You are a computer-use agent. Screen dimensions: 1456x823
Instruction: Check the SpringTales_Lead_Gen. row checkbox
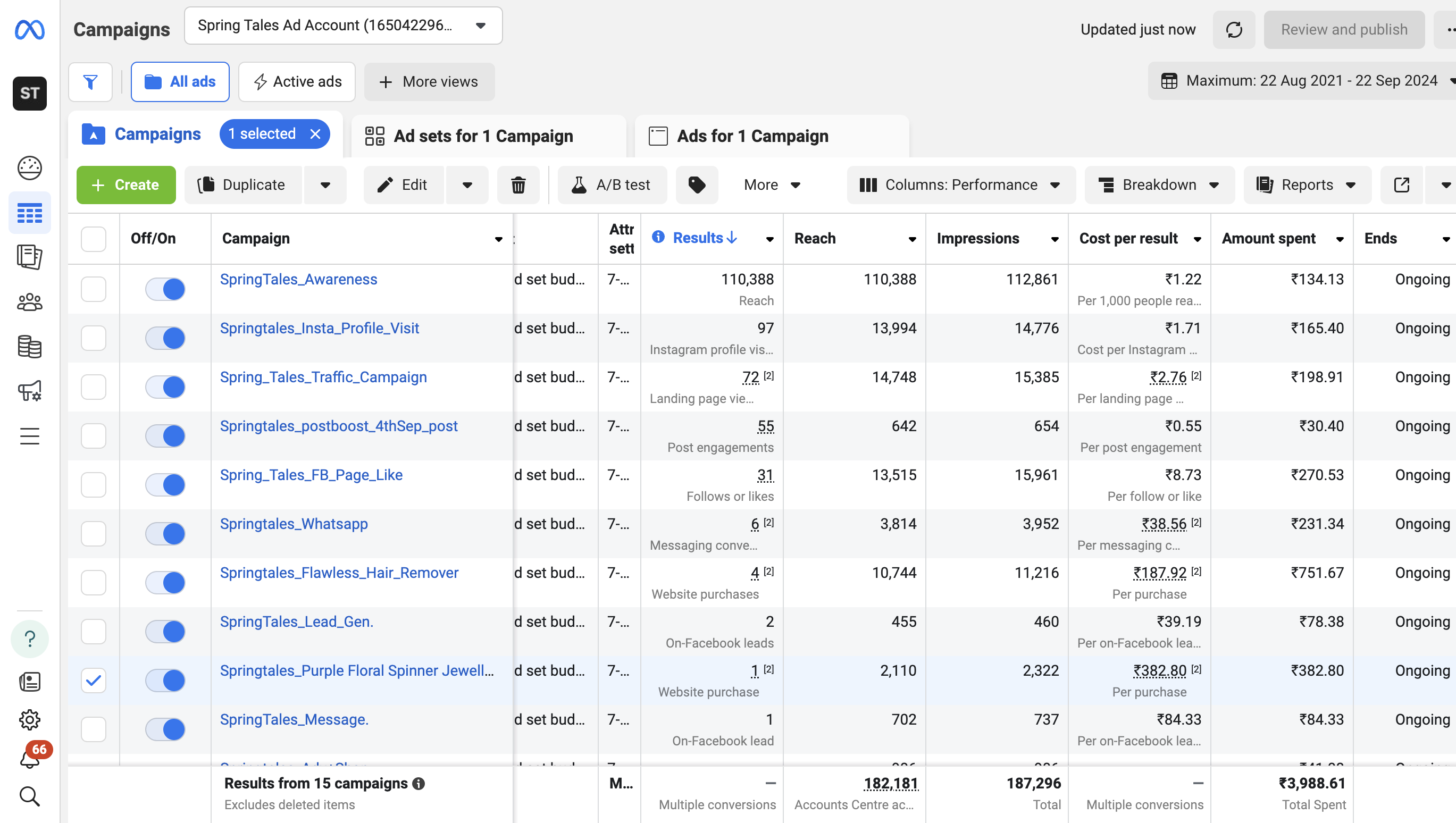tap(93, 632)
